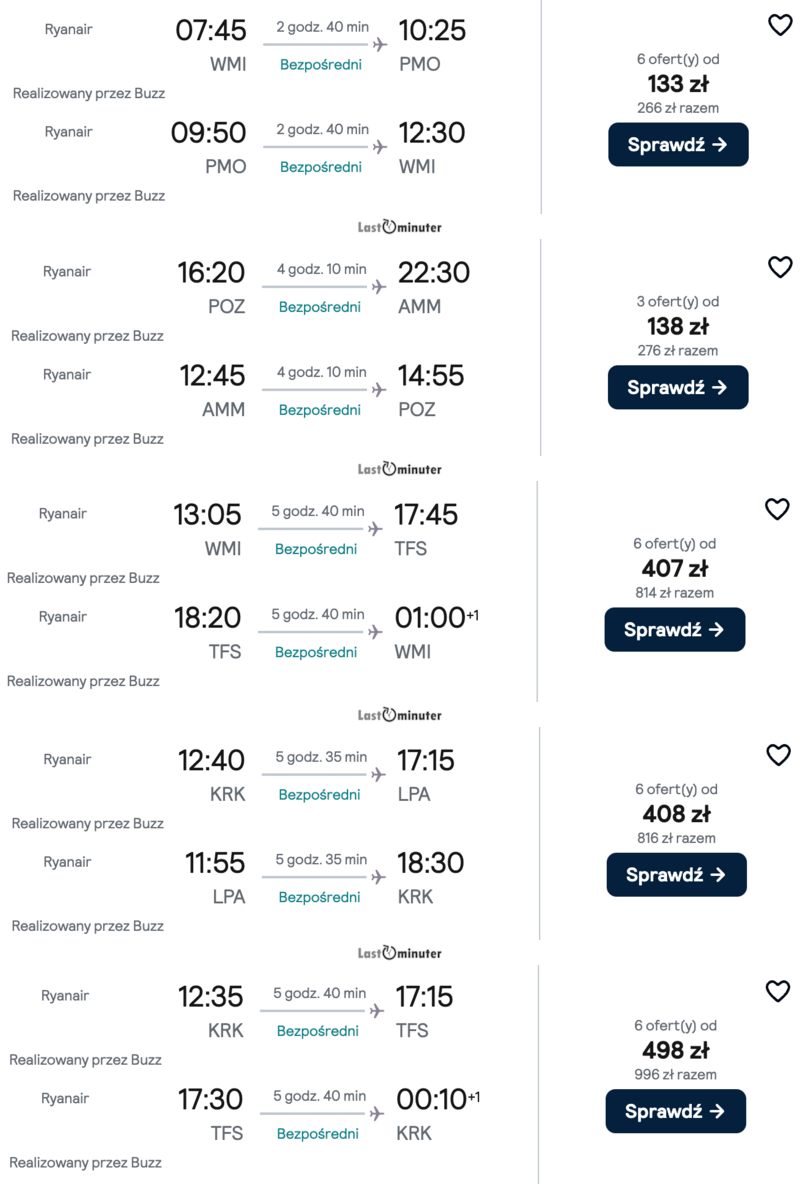800x1184 pixels.
Task: Click the plane icon on 07:45 WMI departure
Action: click(379, 44)
